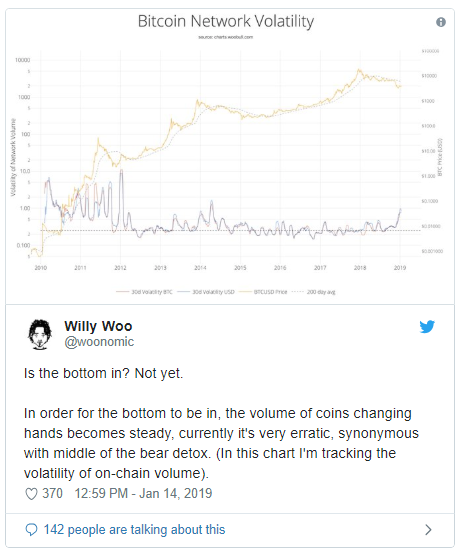462x556 pixels.
Task: Click the charts.woobull.com source text
Action: (x=226, y=37)
